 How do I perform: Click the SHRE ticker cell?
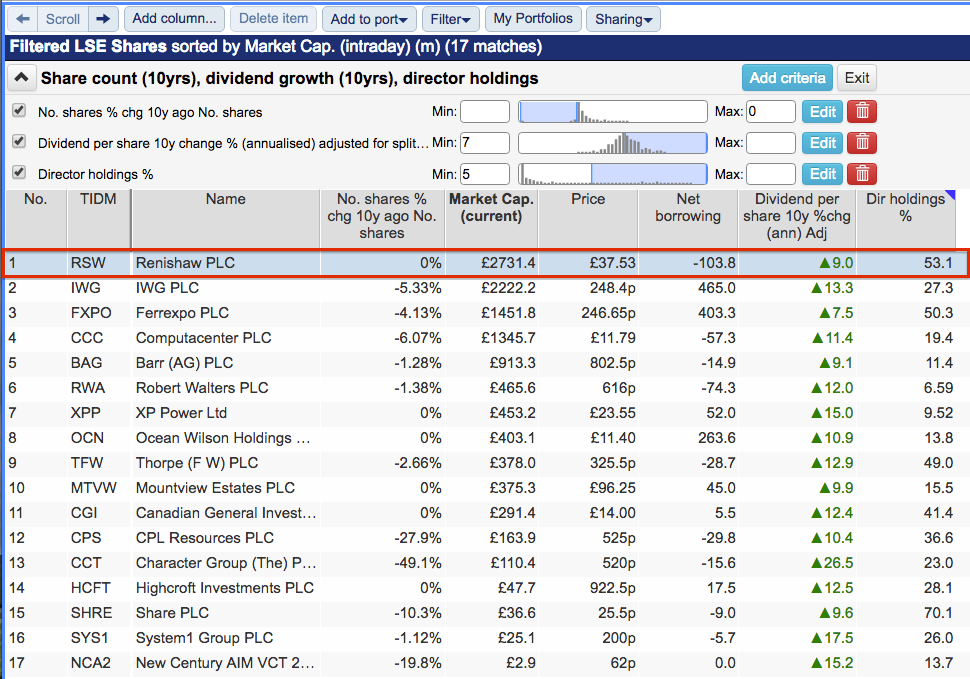click(92, 613)
